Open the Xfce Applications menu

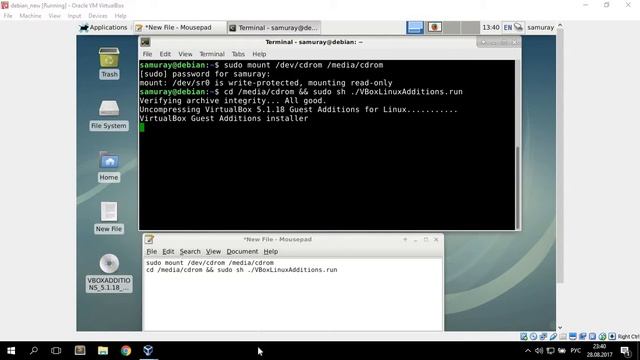click(104, 27)
